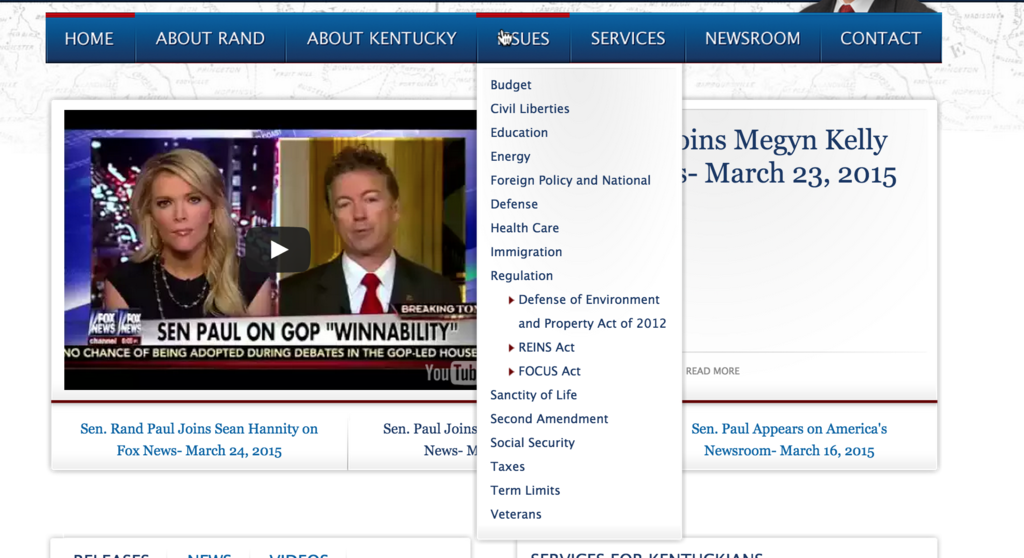Open the Taxes issue page
This screenshot has width=1024, height=558.
[507, 467]
